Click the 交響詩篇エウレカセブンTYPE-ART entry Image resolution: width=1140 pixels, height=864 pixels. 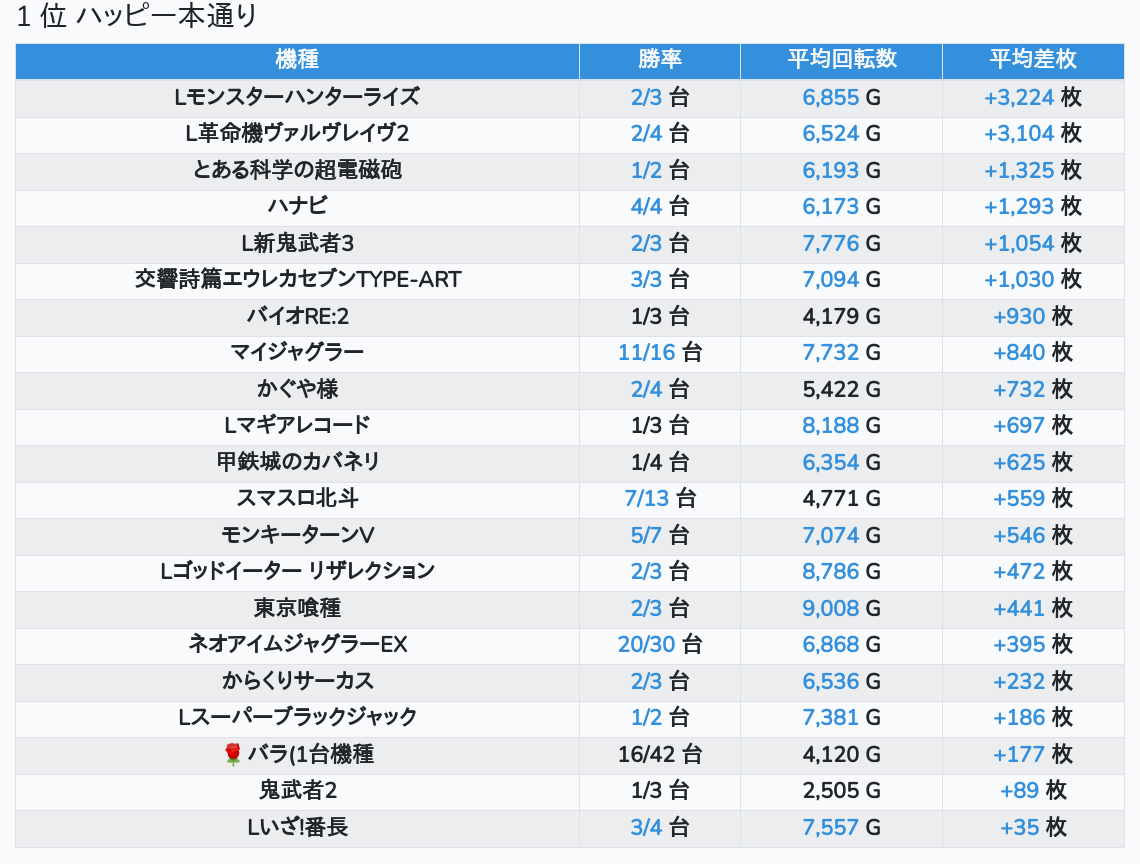297,279
